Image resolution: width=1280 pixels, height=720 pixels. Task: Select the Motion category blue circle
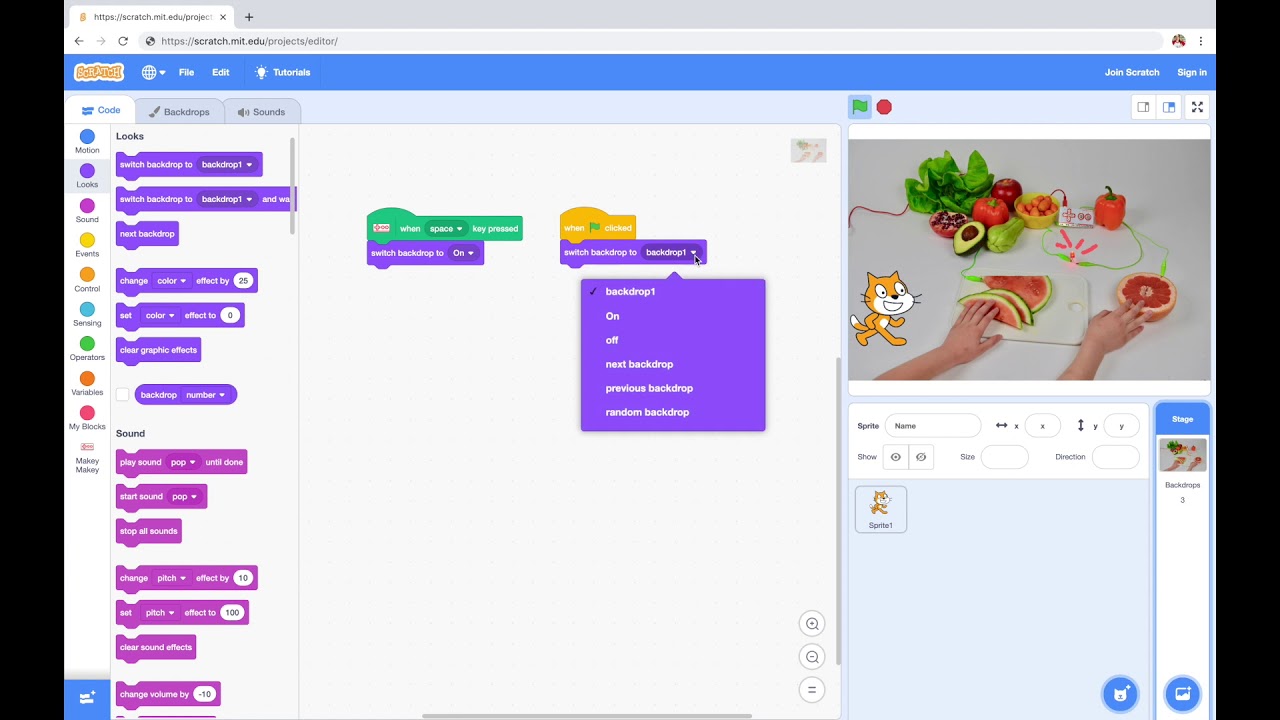coord(87,137)
